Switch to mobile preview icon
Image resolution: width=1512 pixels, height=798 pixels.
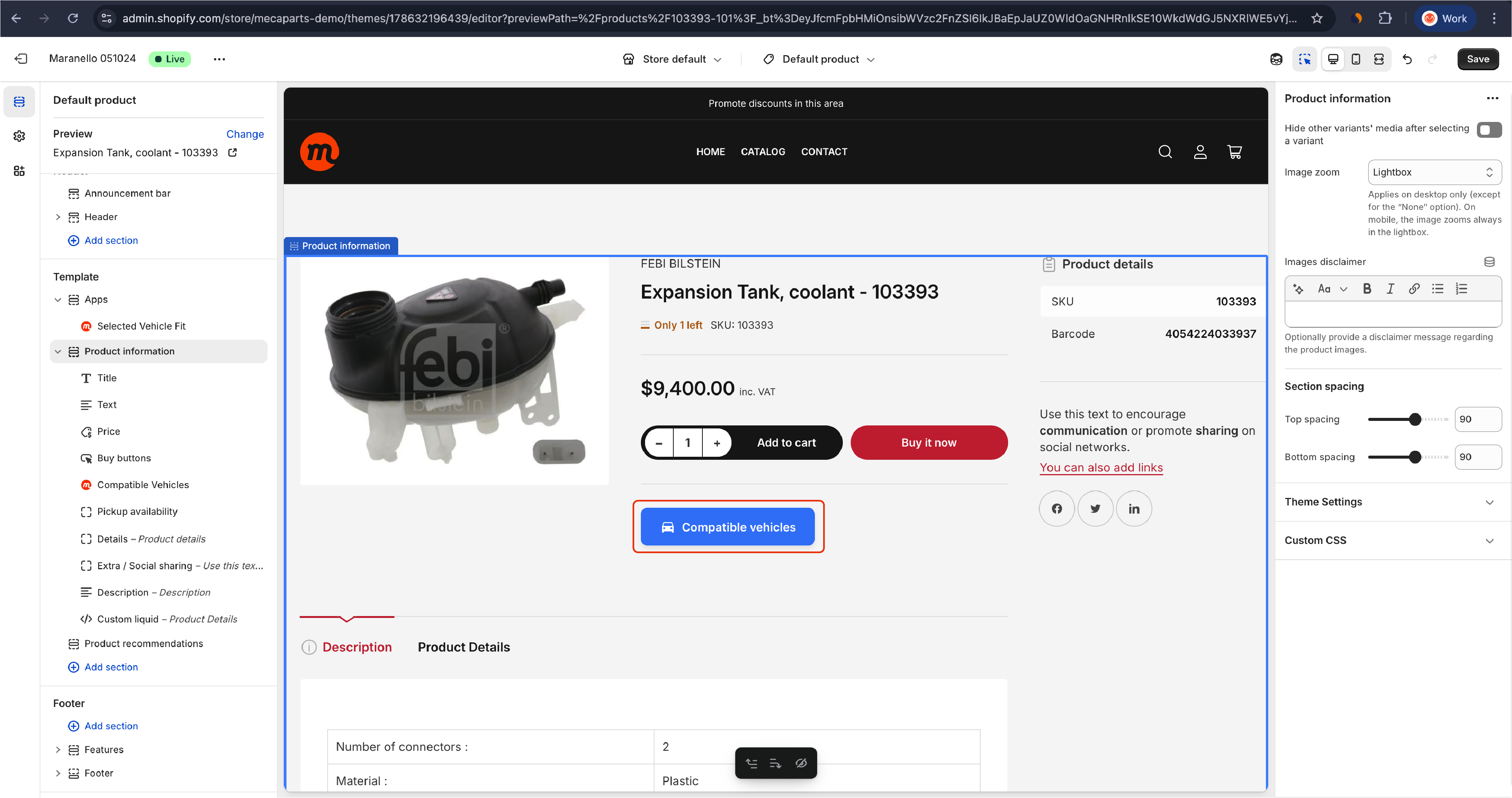click(x=1356, y=59)
